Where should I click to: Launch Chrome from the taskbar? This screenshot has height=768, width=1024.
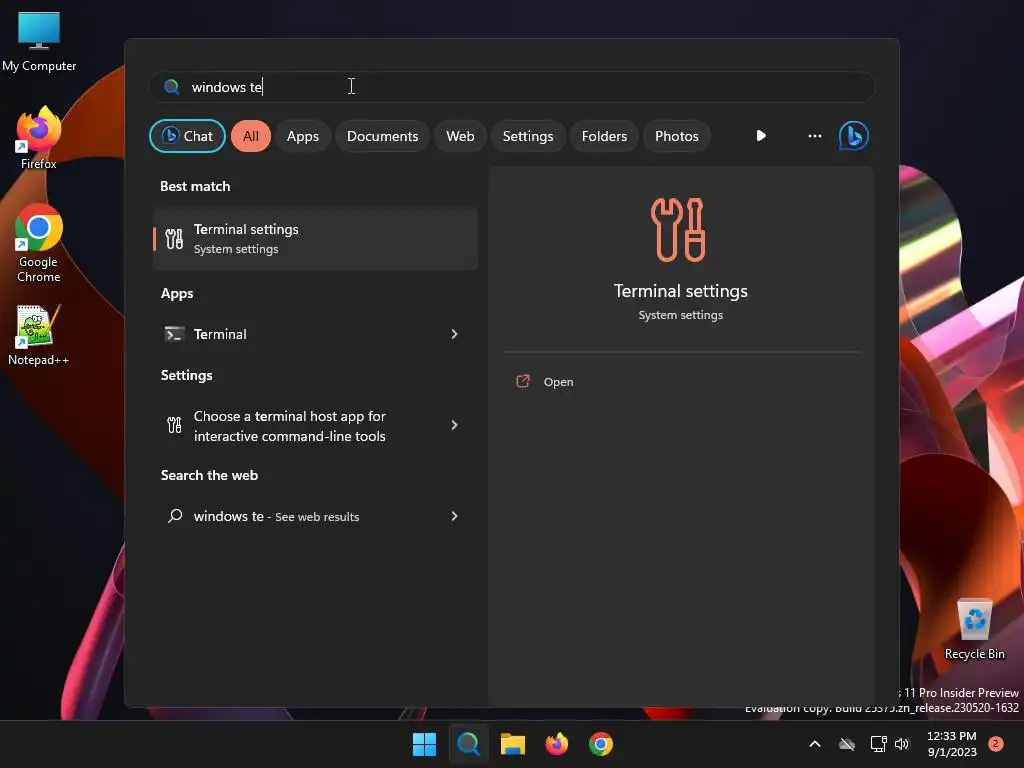(600, 744)
